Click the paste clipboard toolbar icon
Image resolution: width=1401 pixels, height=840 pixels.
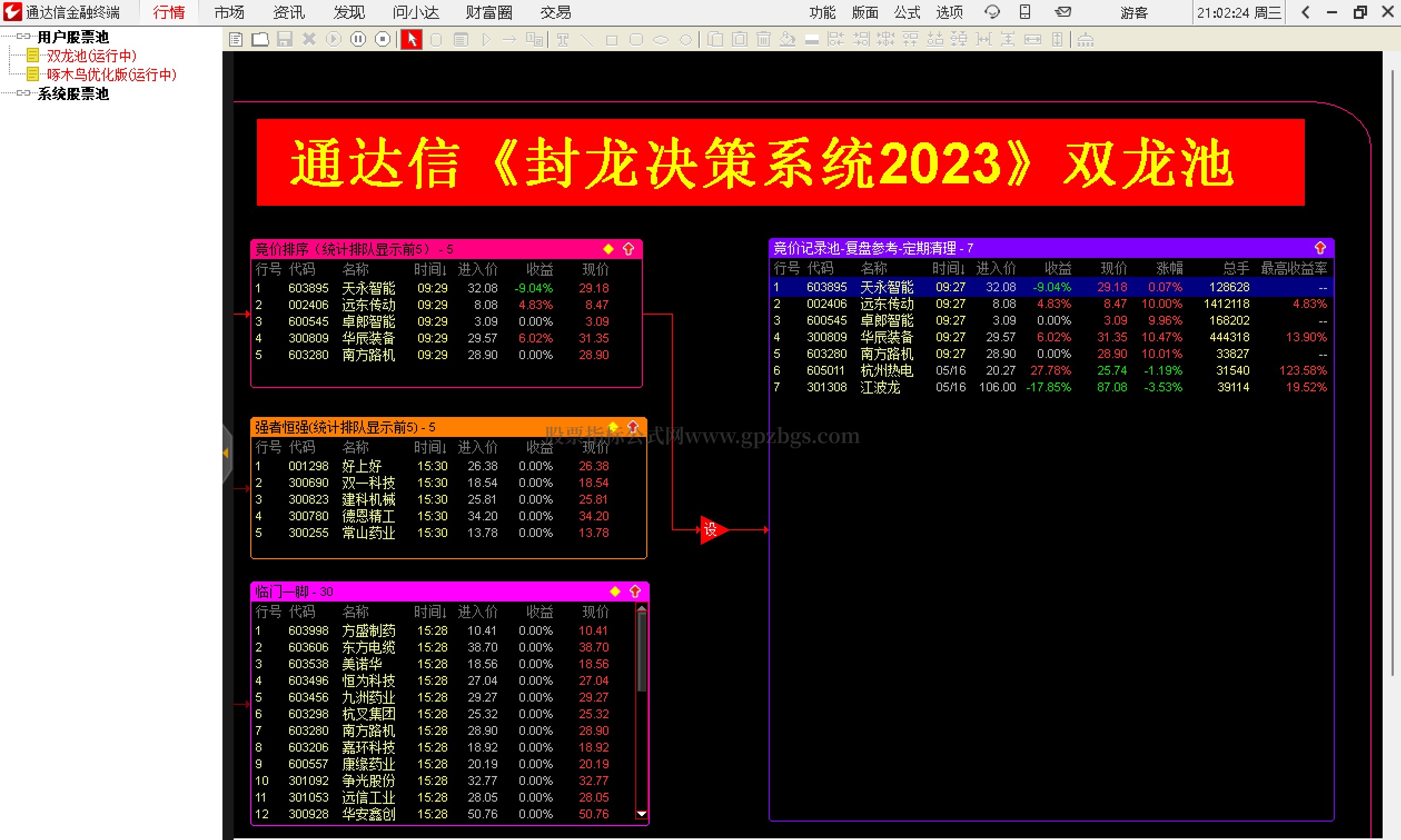740,39
